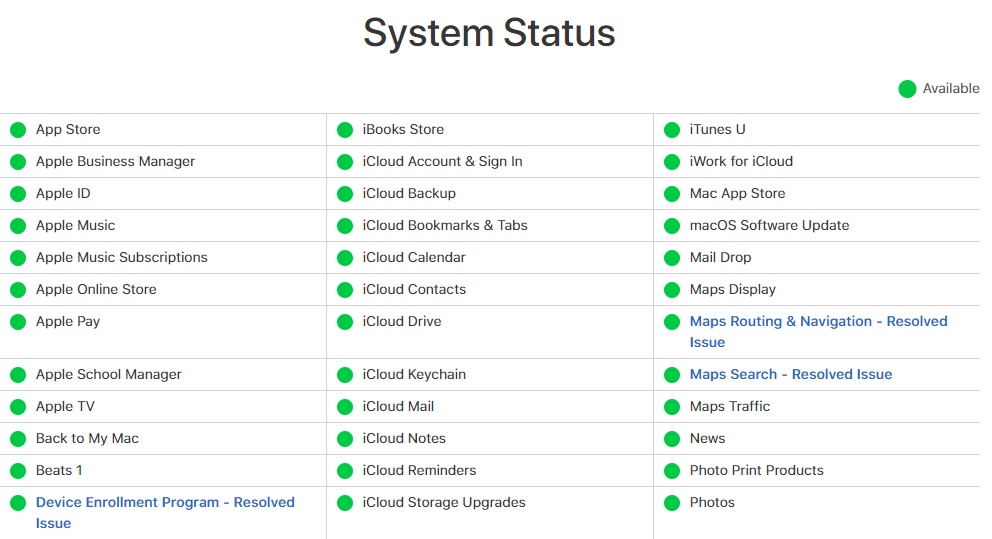Click the green status indicator for Apple Pay

click(18, 322)
